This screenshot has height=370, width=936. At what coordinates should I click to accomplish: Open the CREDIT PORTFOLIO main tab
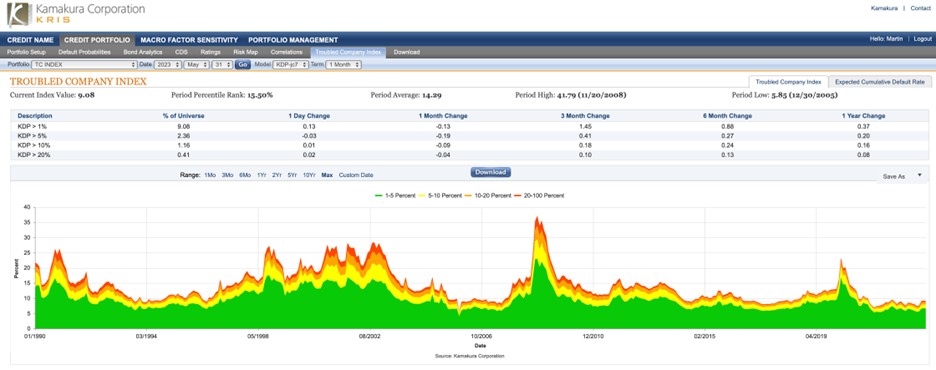click(97, 40)
